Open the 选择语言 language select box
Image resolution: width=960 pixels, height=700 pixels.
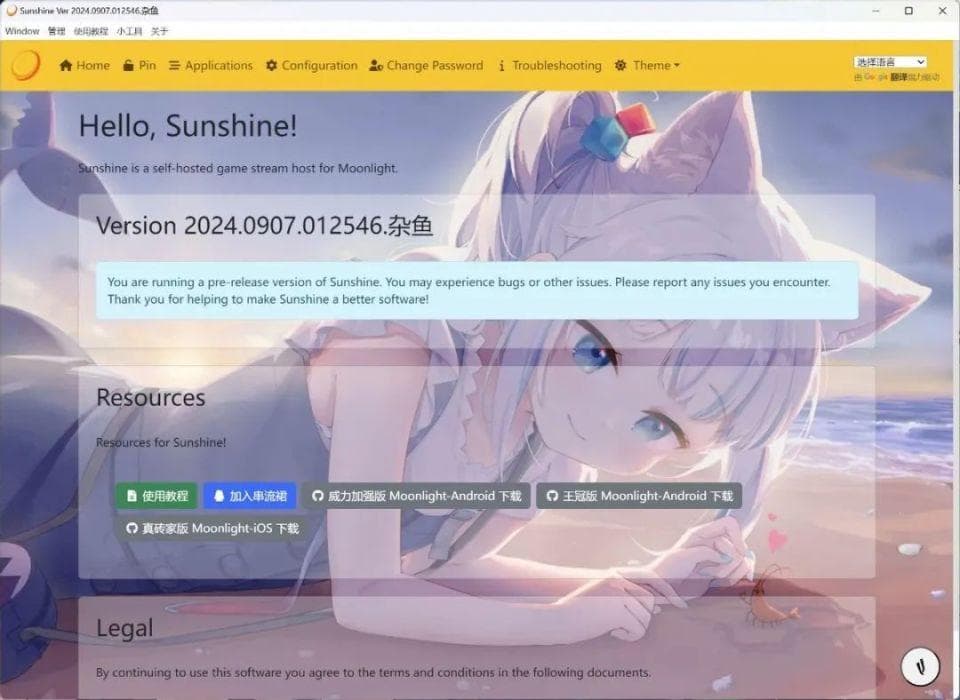(x=890, y=62)
